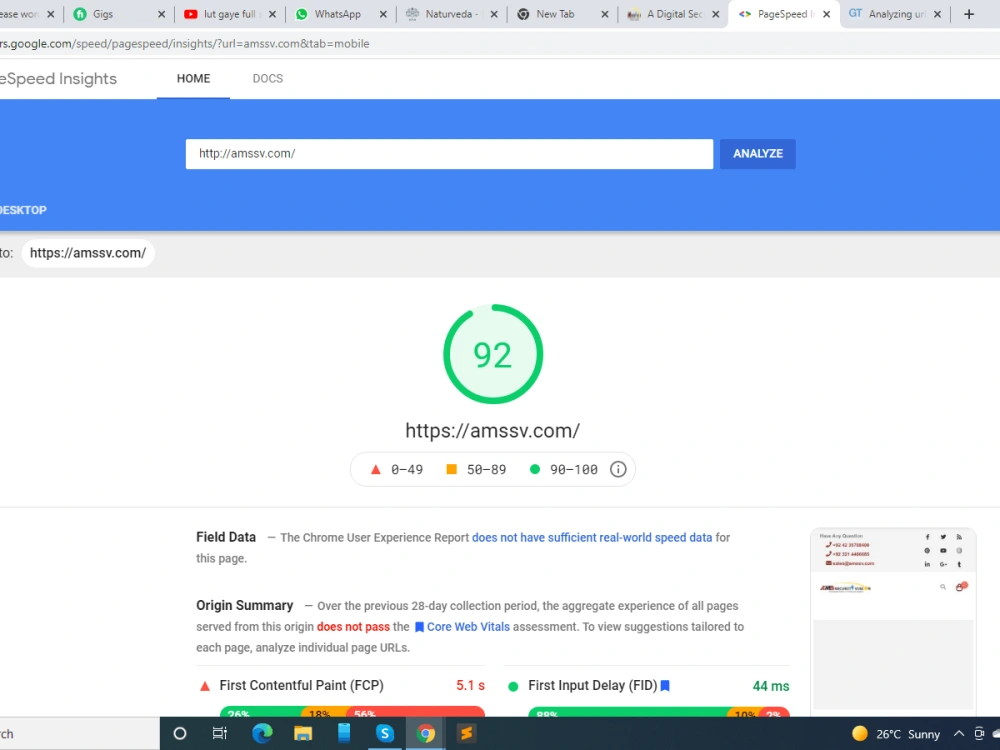Close the New Tab tab
1000x750 pixels.
(605, 14)
